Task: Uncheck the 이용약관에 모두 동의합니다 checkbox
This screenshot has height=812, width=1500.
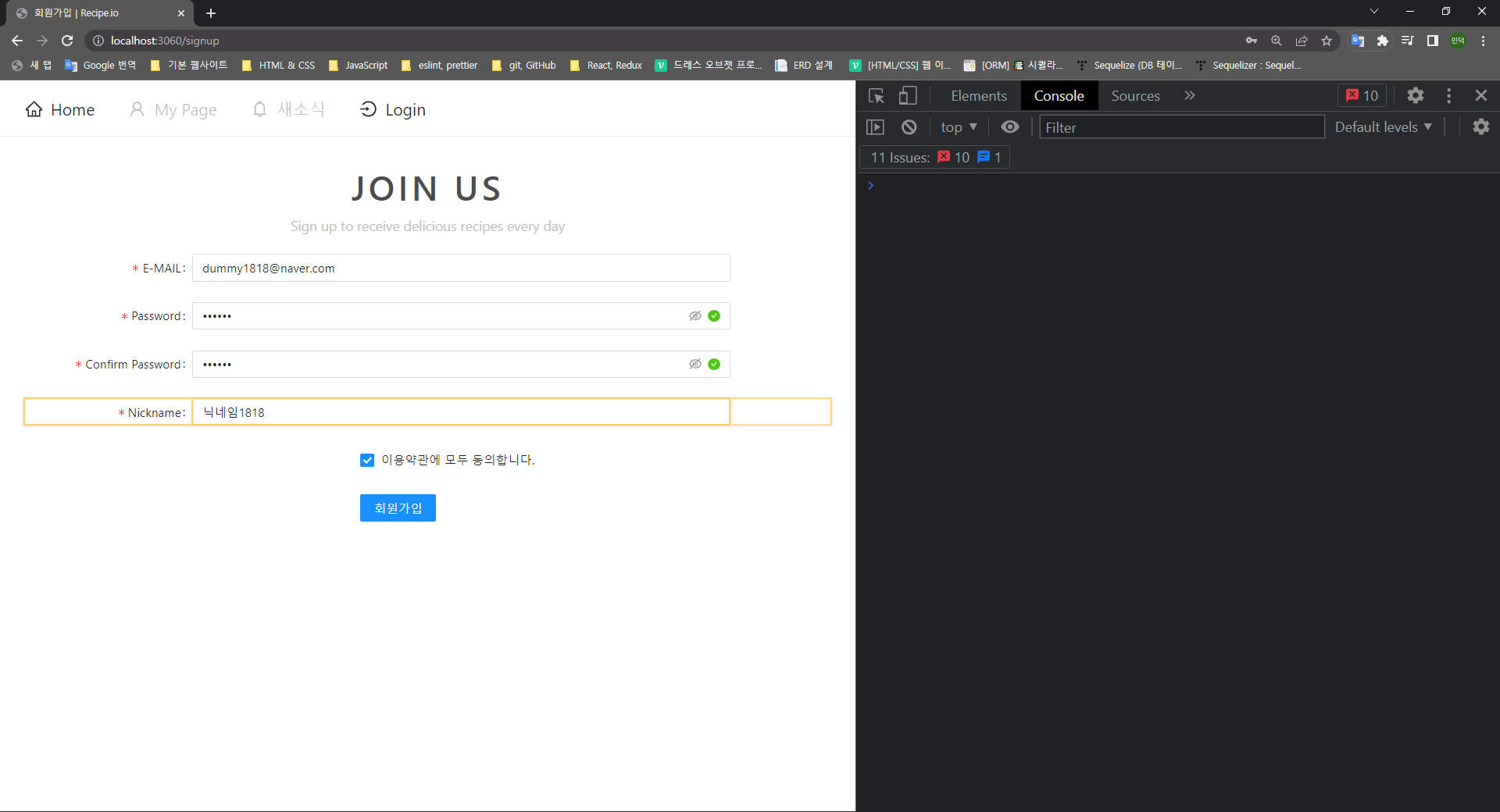Action: (x=367, y=460)
